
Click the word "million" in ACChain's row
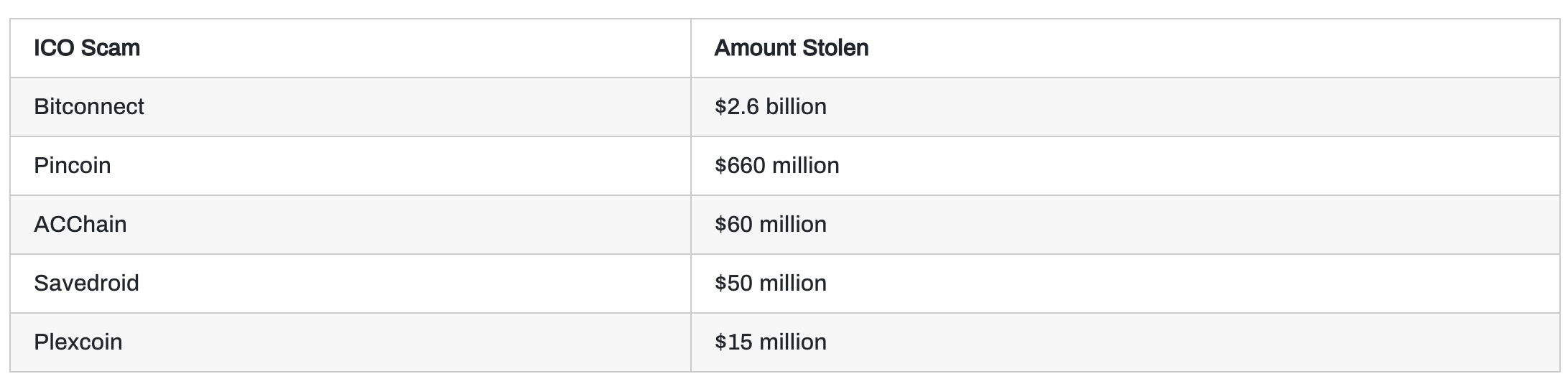tap(792, 225)
